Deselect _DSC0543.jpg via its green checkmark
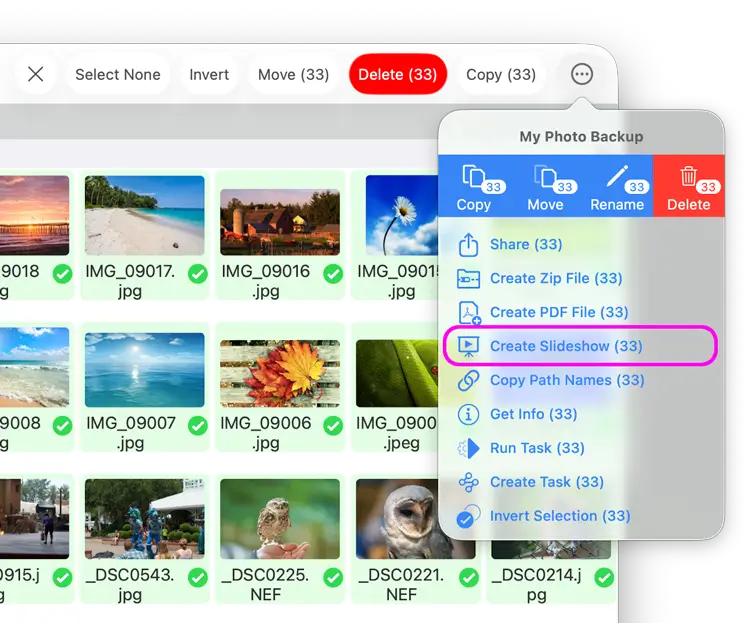Screen dimensions: 750x623 click(x=198, y=577)
